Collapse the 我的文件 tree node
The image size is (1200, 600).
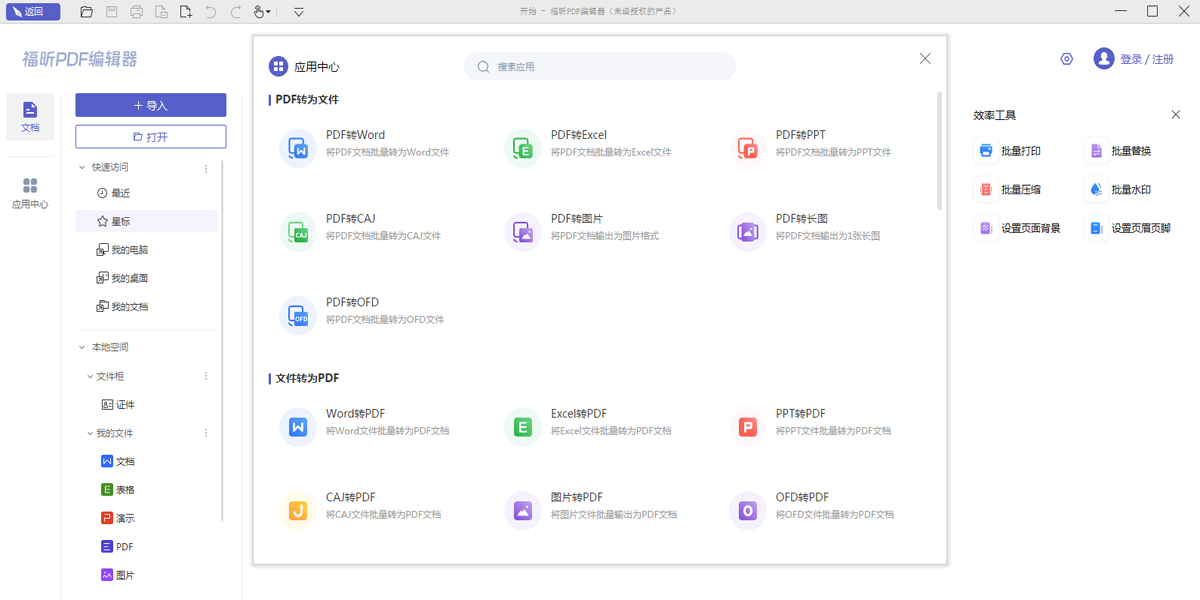[x=92, y=432]
